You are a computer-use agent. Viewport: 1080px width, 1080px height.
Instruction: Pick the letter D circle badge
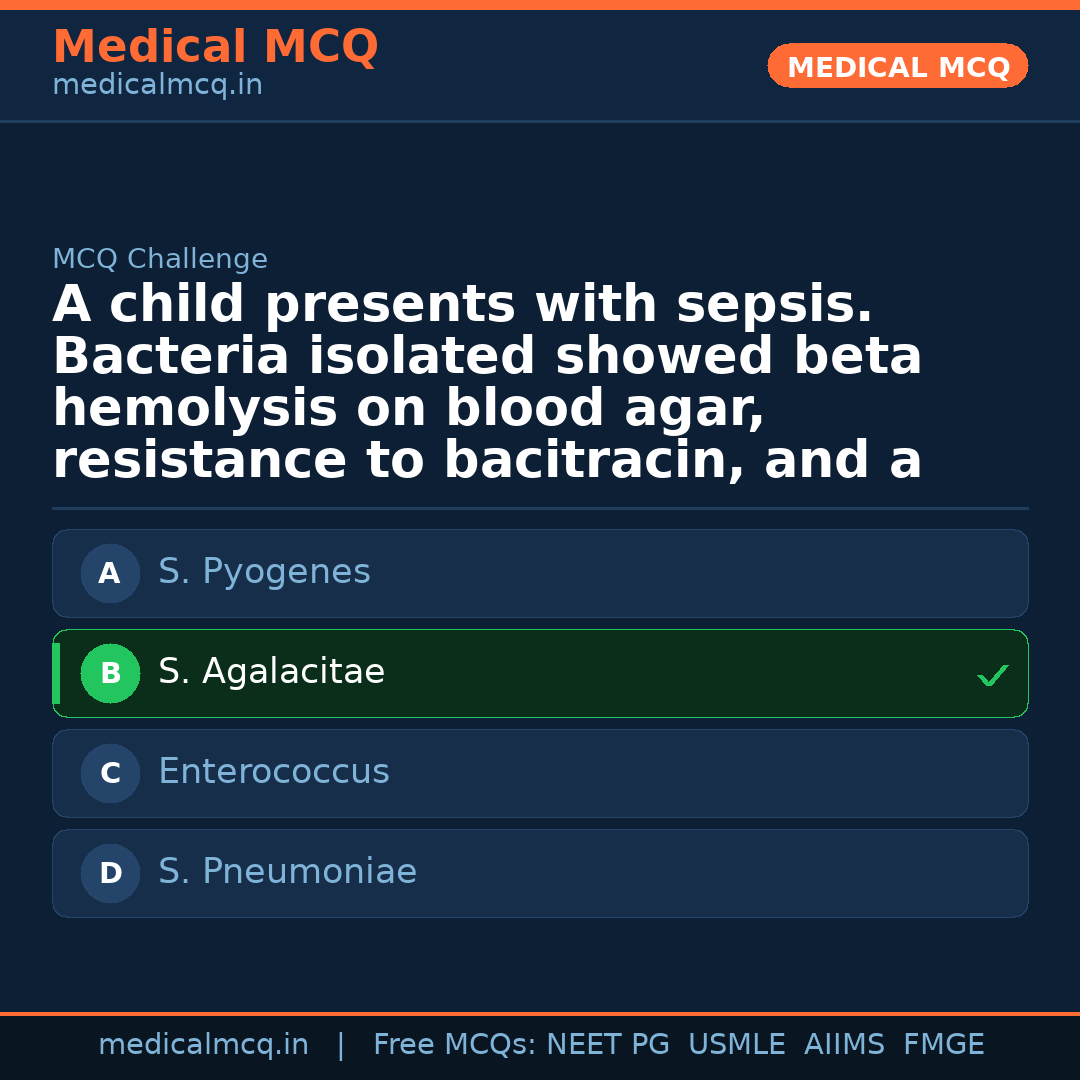pyautogui.click(x=110, y=874)
